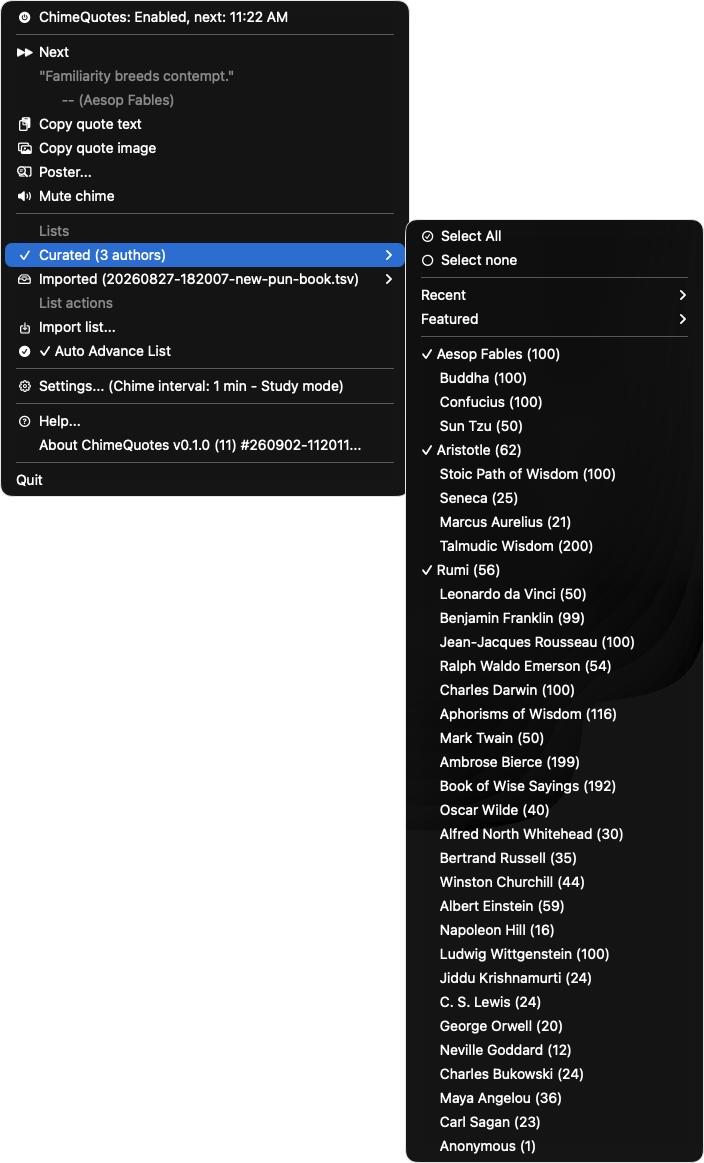Expand the Curated (3 authors) submenu arrow

tap(389, 255)
